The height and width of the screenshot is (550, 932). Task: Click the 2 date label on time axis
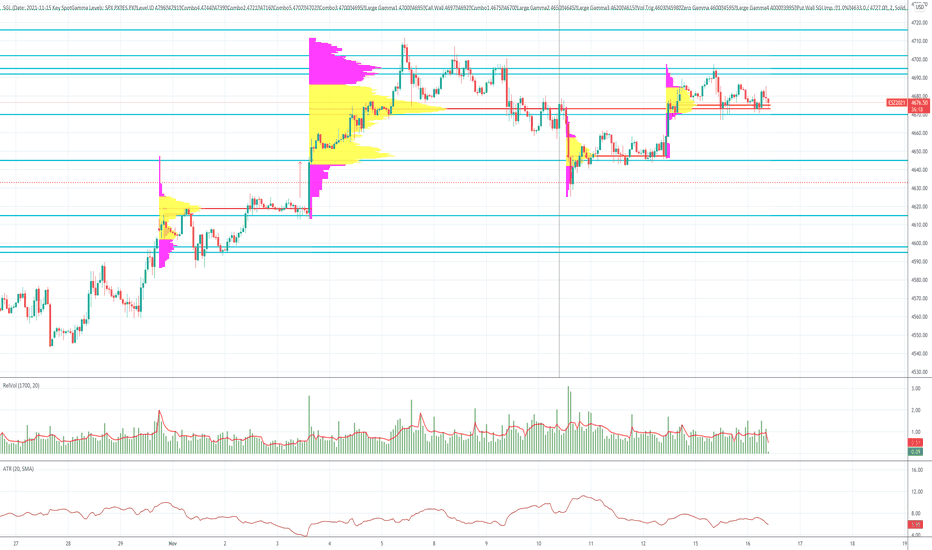[225, 543]
